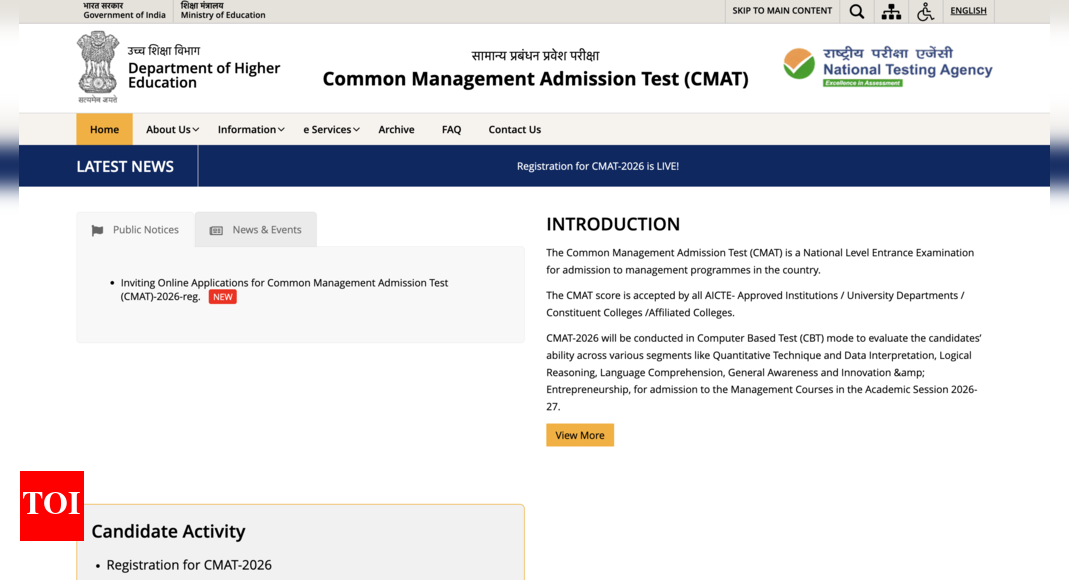
Task: Click the TOI logo badge
Action: [52, 505]
